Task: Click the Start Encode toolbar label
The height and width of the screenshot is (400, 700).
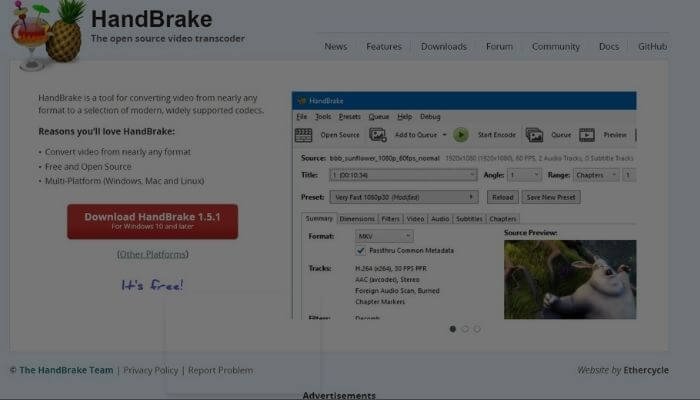Action: pos(497,135)
